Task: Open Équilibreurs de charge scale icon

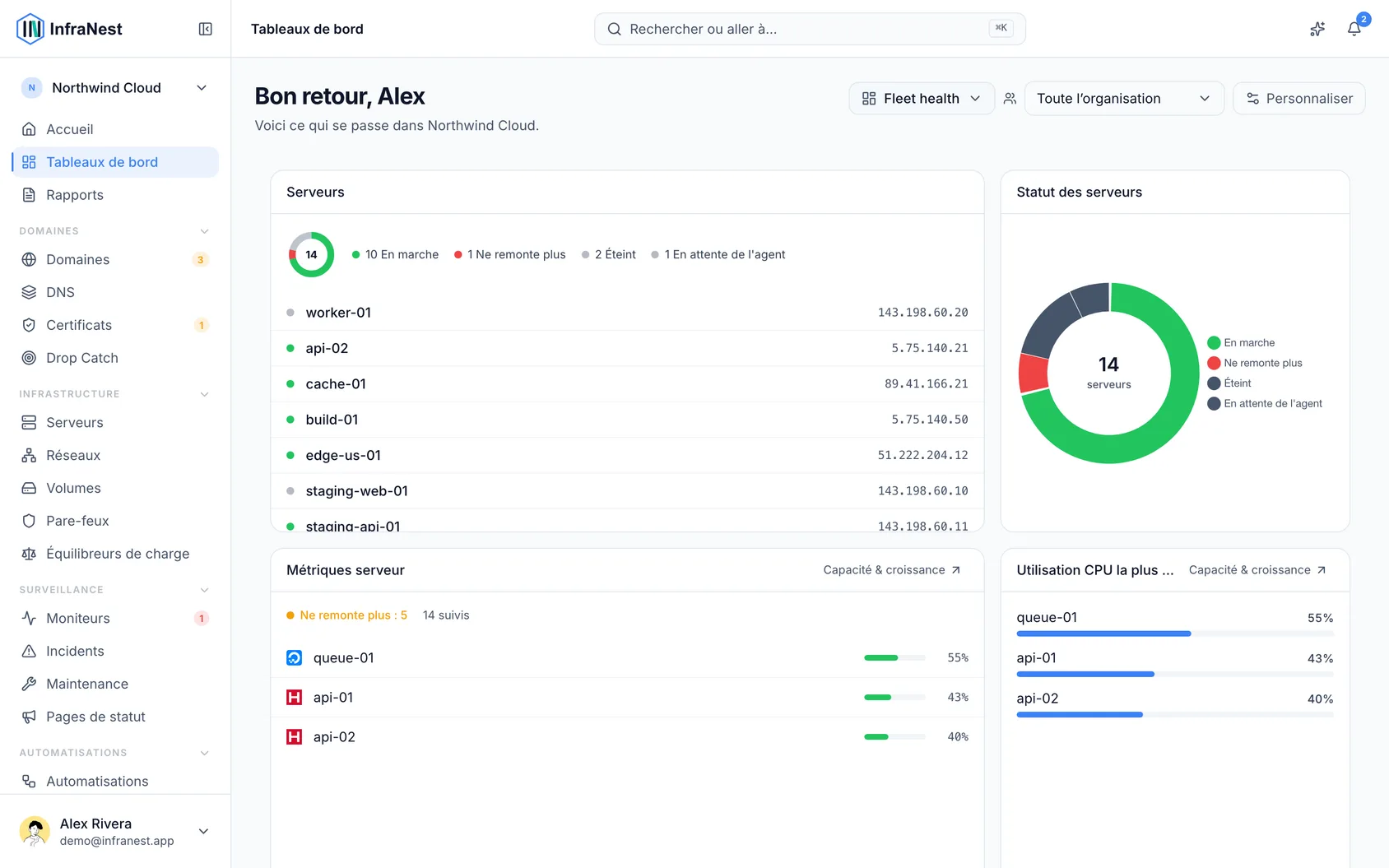Action: 29,554
